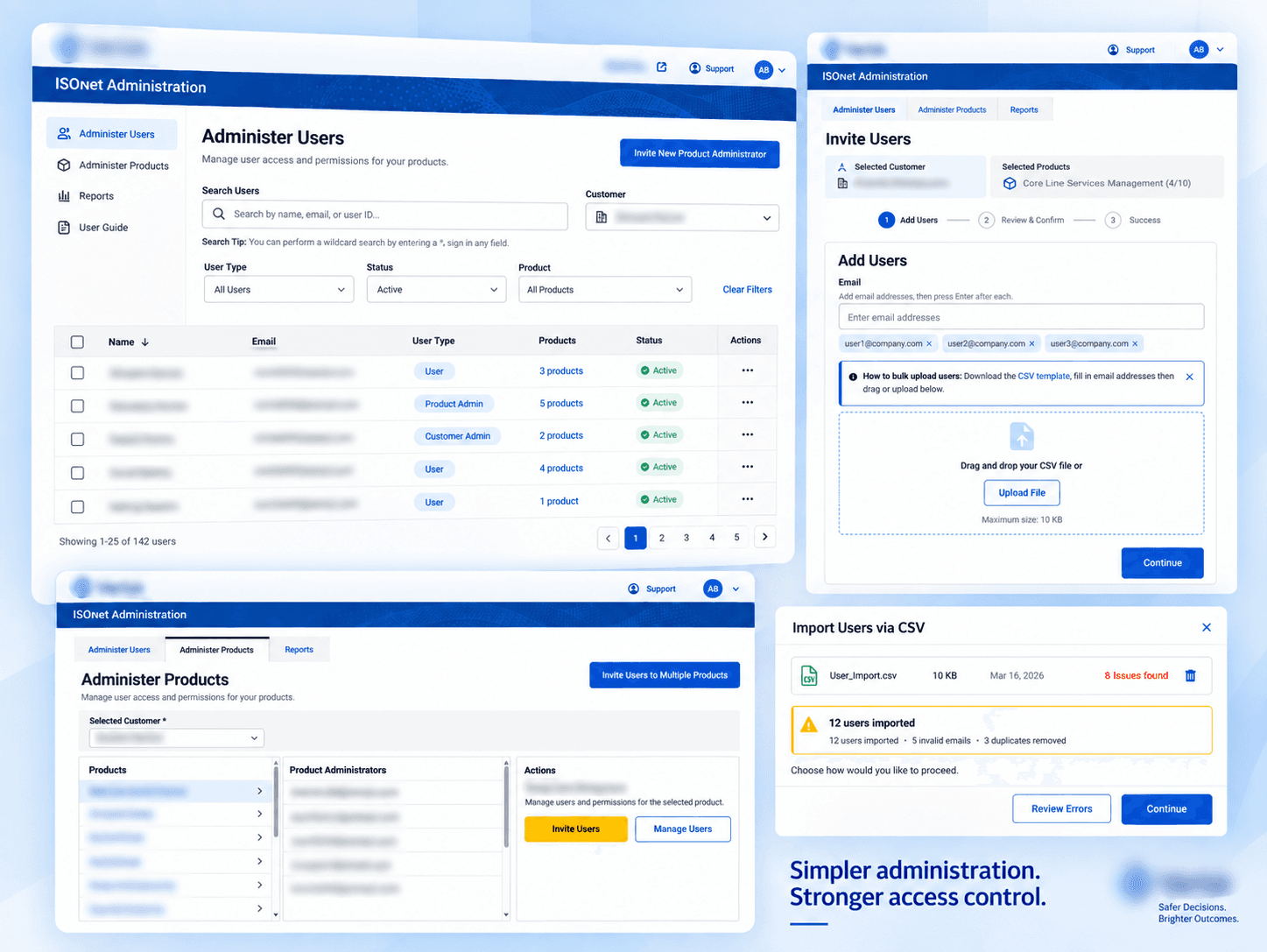Open Administer Products cube icon in sidebar

64,165
